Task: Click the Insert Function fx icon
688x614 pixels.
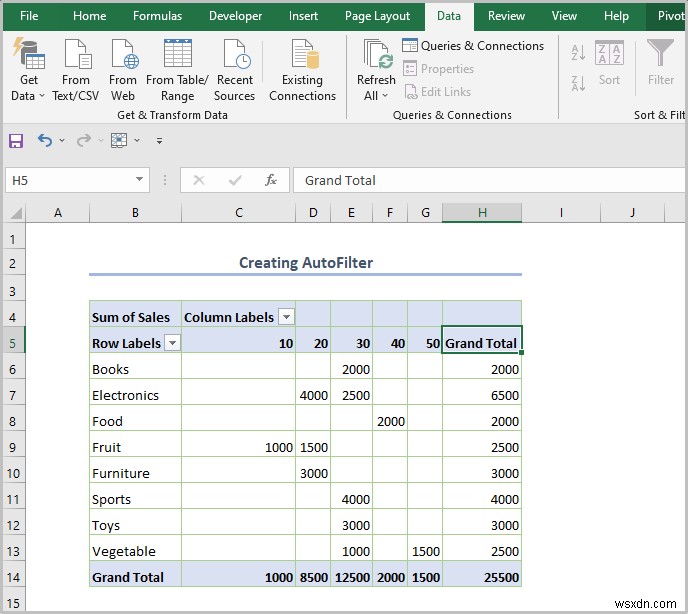Action: [271, 180]
